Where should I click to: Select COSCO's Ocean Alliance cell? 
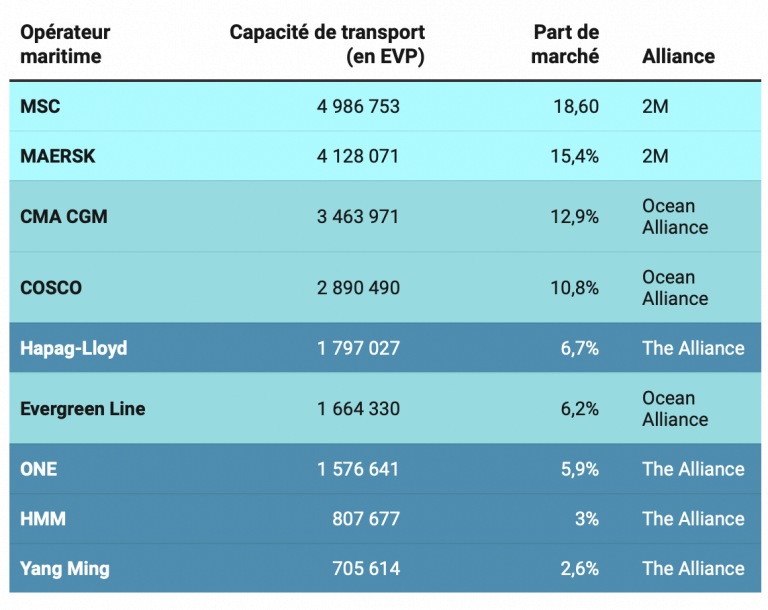[675, 288]
